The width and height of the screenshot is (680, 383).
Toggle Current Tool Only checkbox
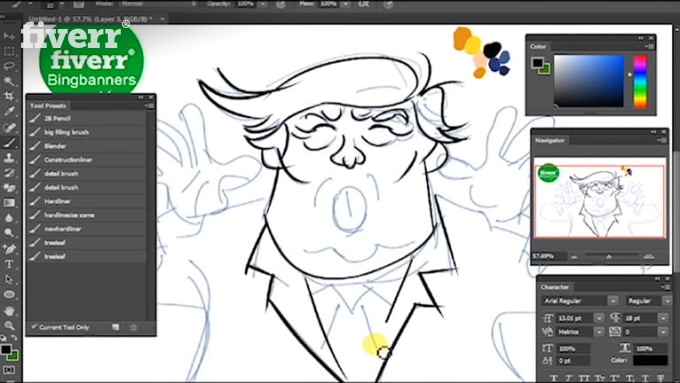click(x=34, y=327)
